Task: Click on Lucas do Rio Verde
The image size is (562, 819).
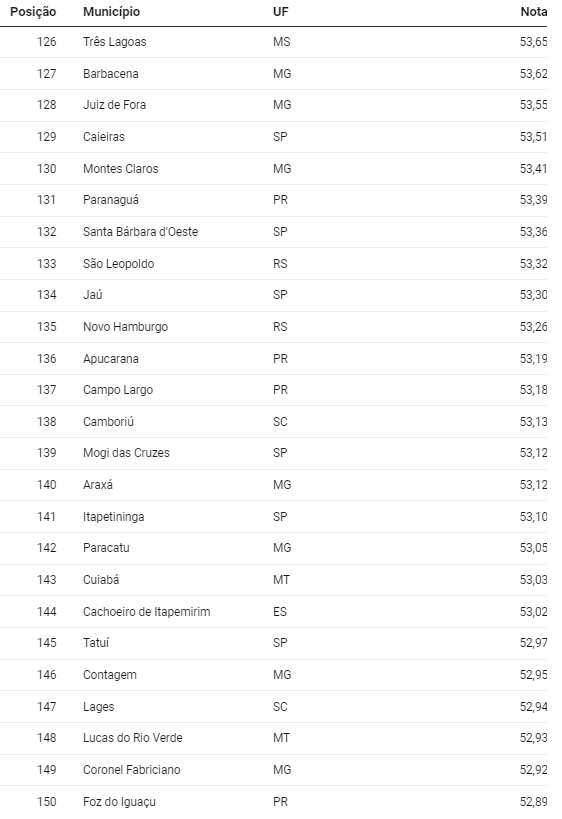Action: [133, 738]
